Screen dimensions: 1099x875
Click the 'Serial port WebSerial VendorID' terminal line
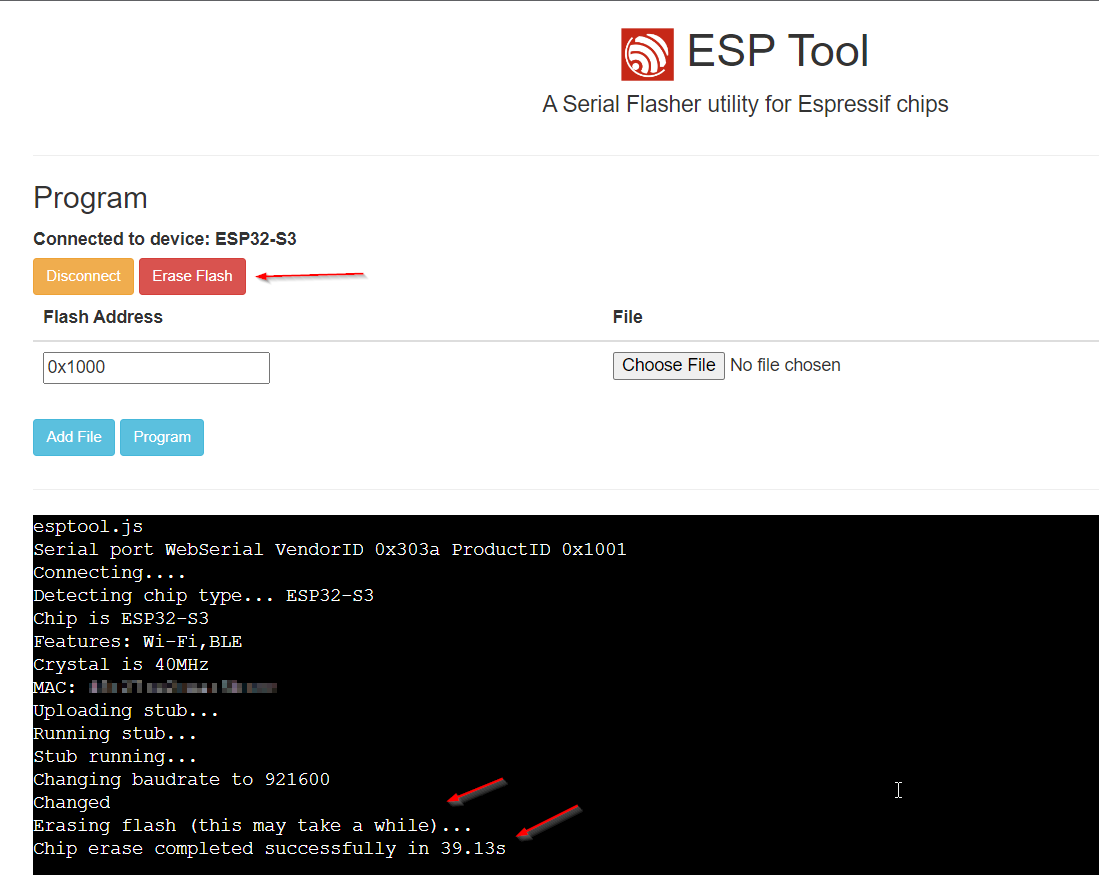point(330,550)
